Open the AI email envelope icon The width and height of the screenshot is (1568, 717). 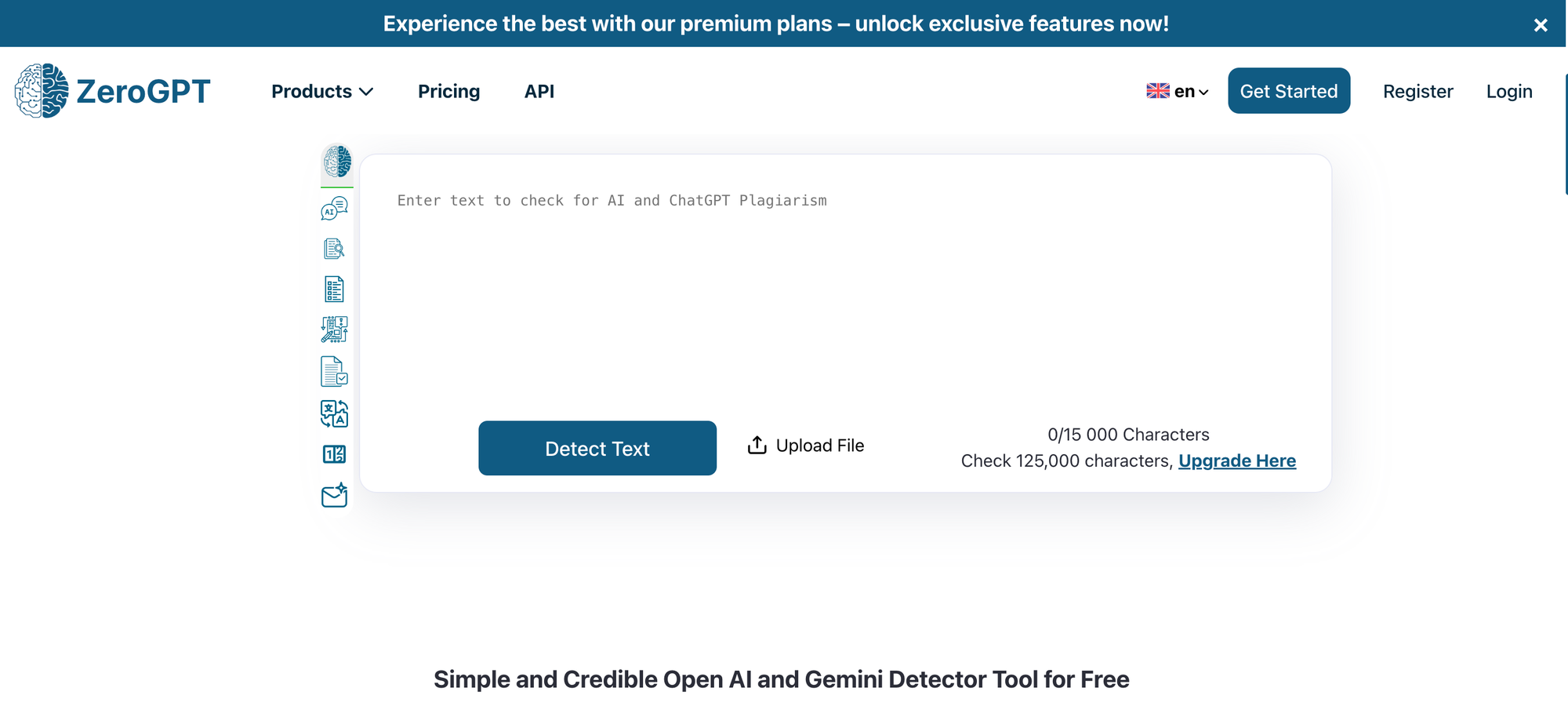(335, 495)
